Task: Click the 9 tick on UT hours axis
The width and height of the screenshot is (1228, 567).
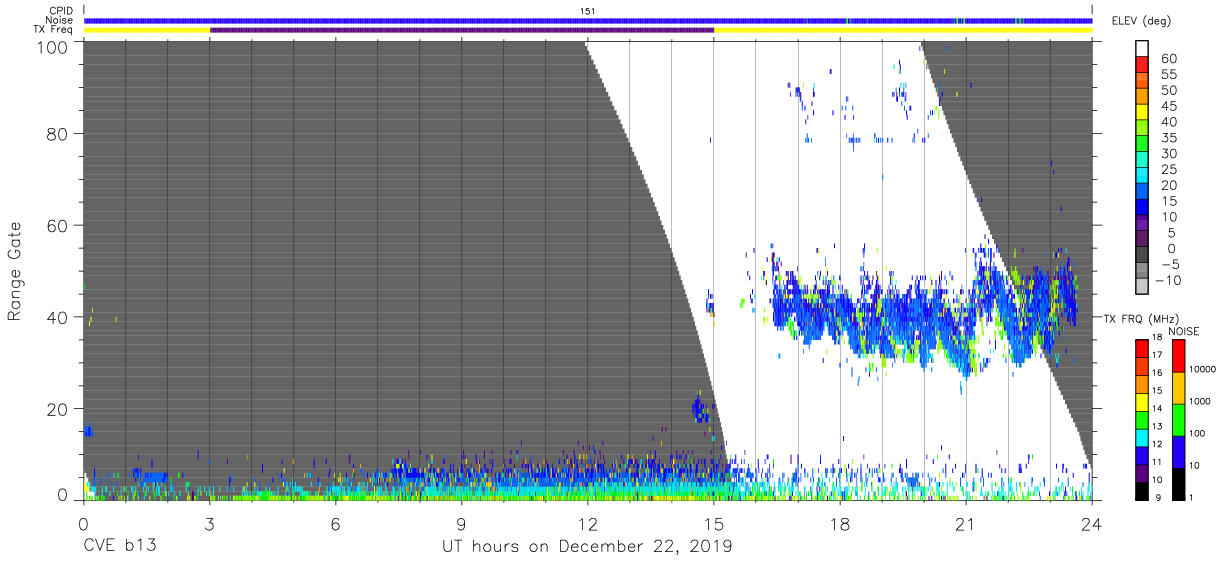Action: (461, 524)
